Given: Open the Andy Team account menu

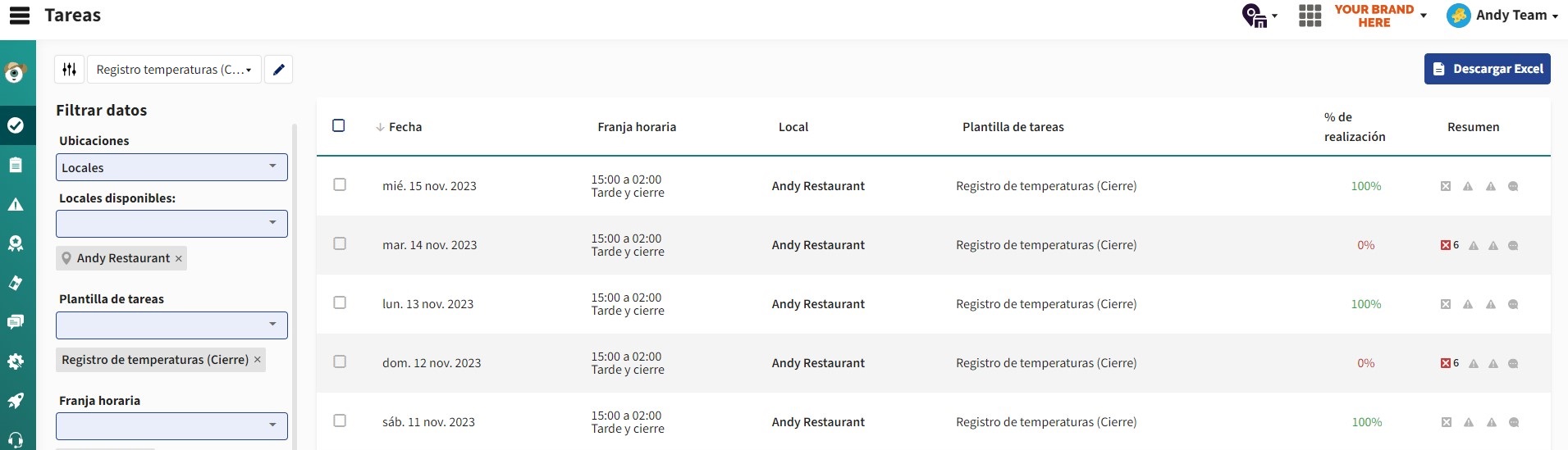Looking at the screenshot, I should pos(1502,16).
